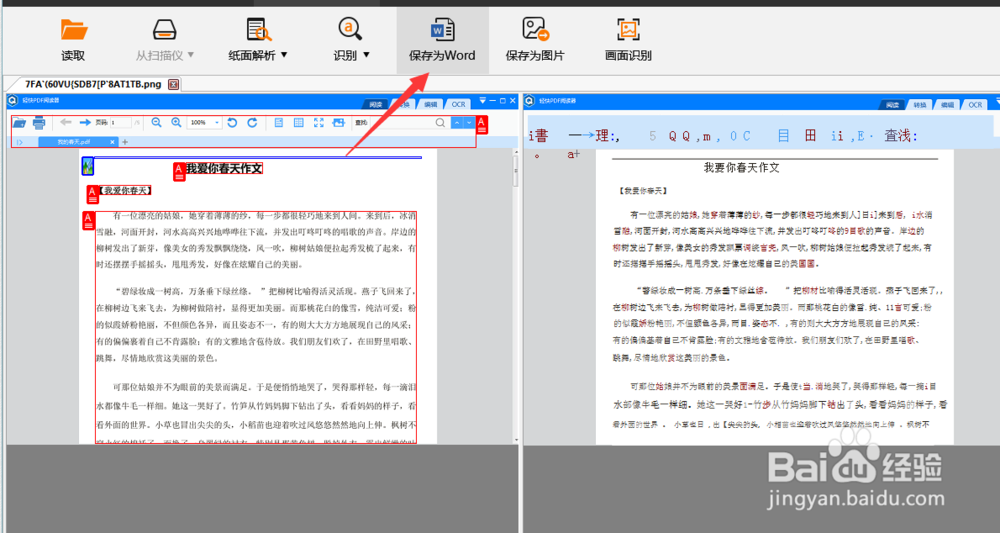
Task: Open the 从扫描仪 scanner dropdown
Action: (x=165, y=40)
